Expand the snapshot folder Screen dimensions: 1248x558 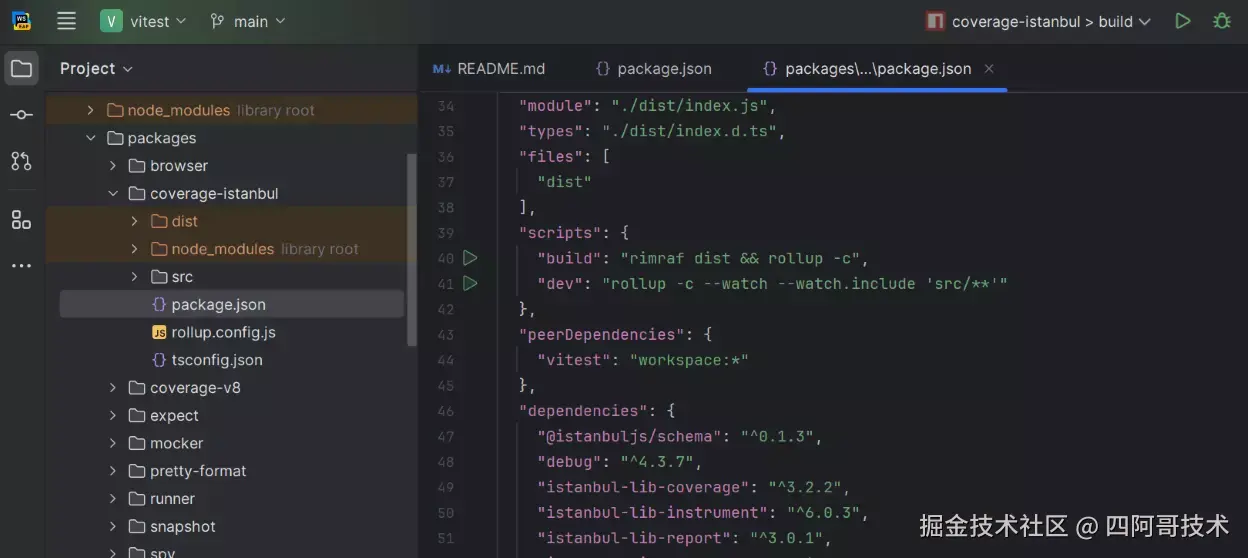113,527
